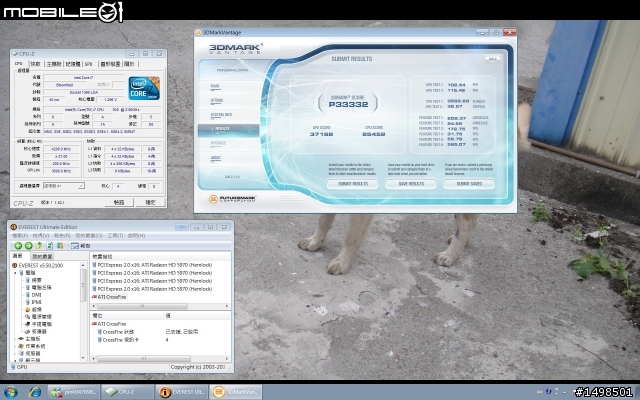Switch to EVEREST 我的最愛 favorites tab
Screen dimensions: 640x400
point(42,256)
